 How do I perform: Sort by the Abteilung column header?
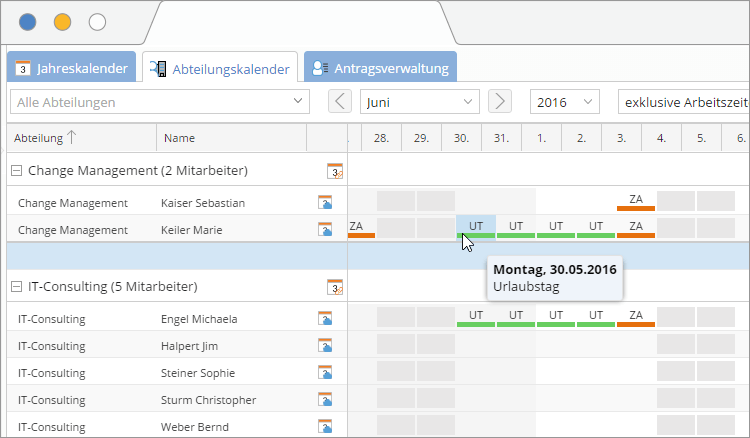pos(45,138)
